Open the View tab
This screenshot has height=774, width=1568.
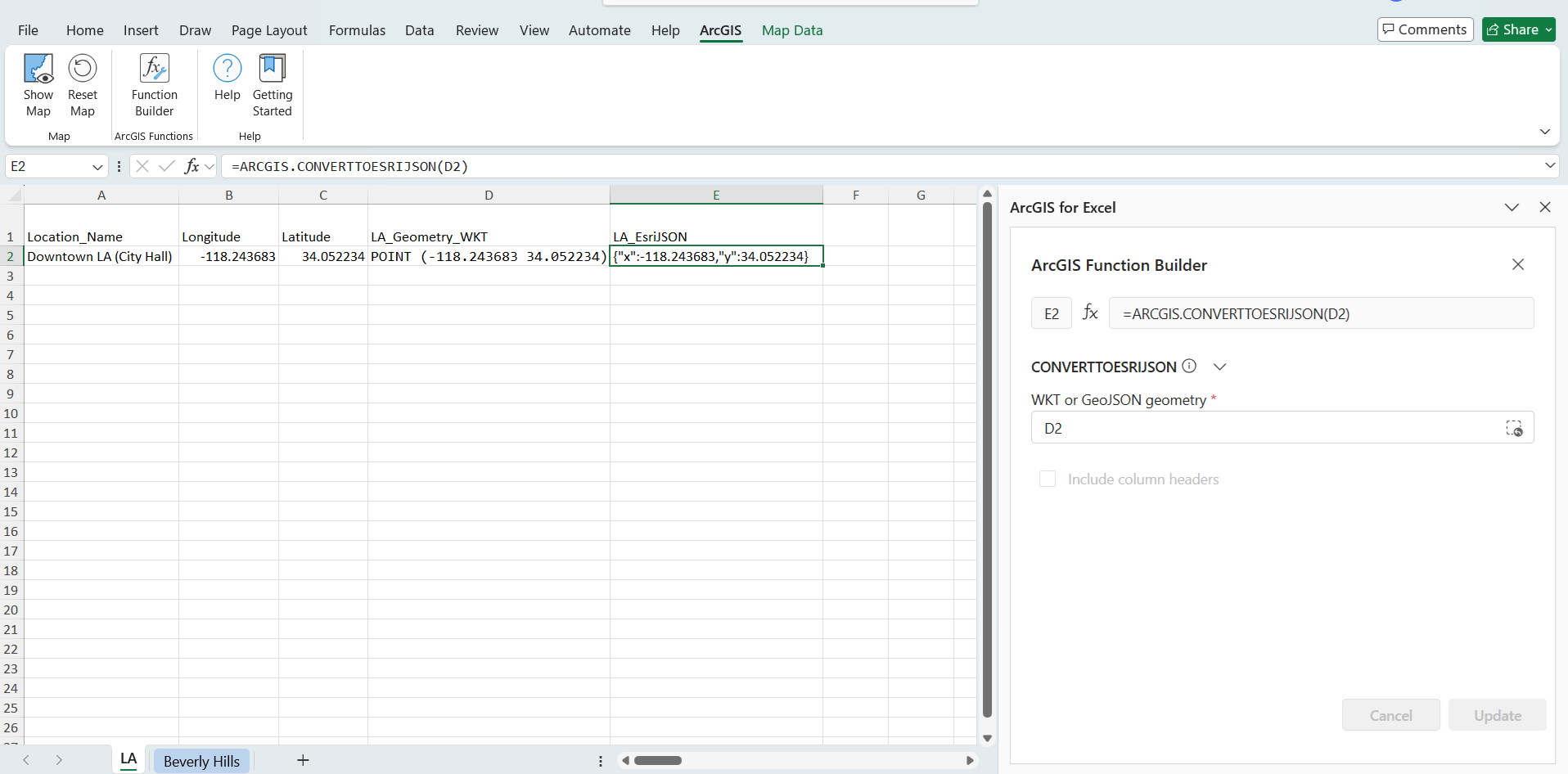[534, 30]
